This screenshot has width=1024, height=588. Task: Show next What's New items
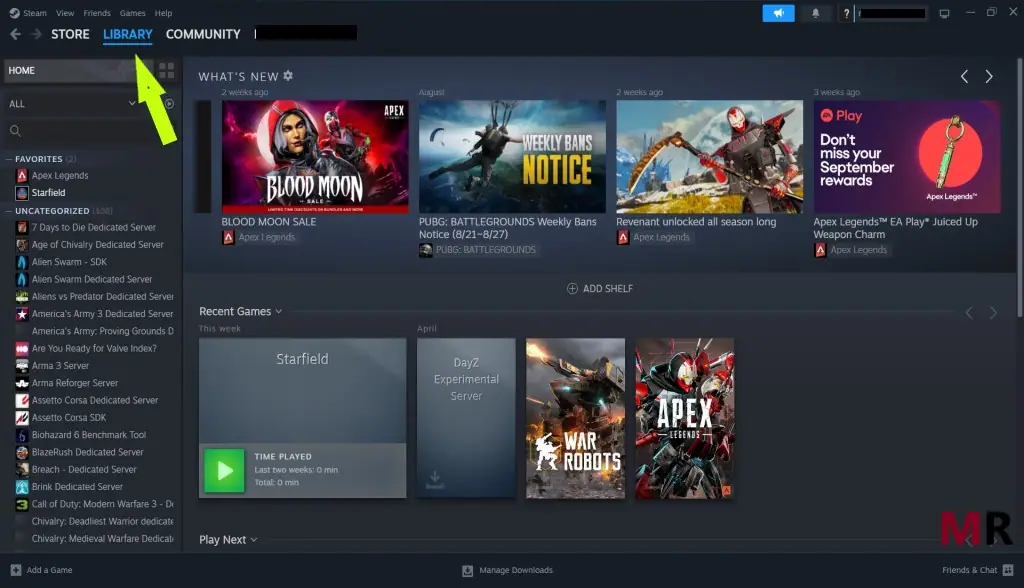(989, 76)
